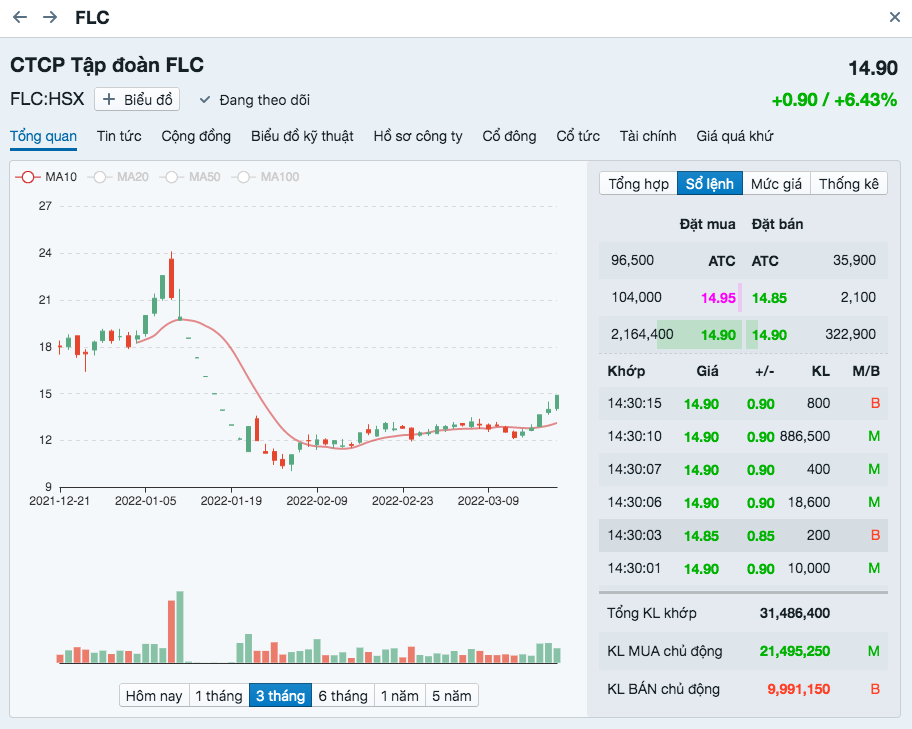Click the 2,164,400 bid volume

642,334
